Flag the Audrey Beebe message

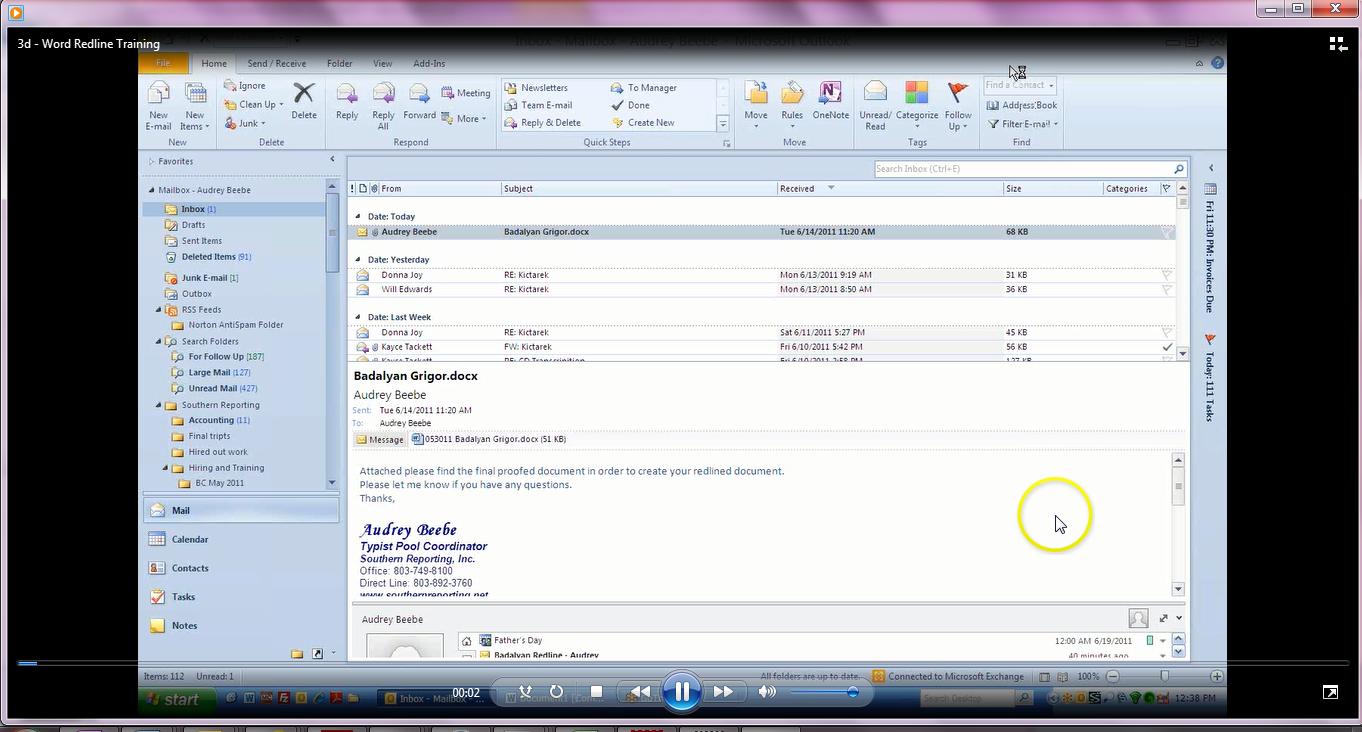tap(1166, 232)
